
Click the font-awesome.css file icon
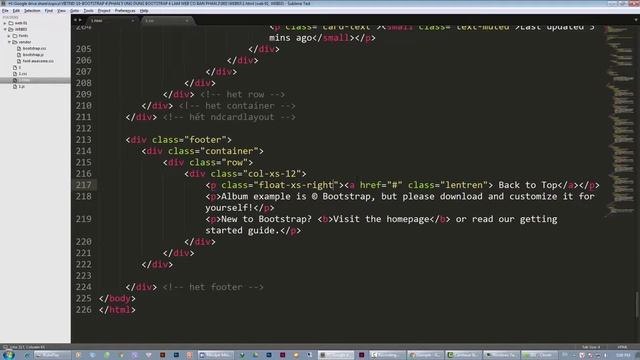point(19,61)
